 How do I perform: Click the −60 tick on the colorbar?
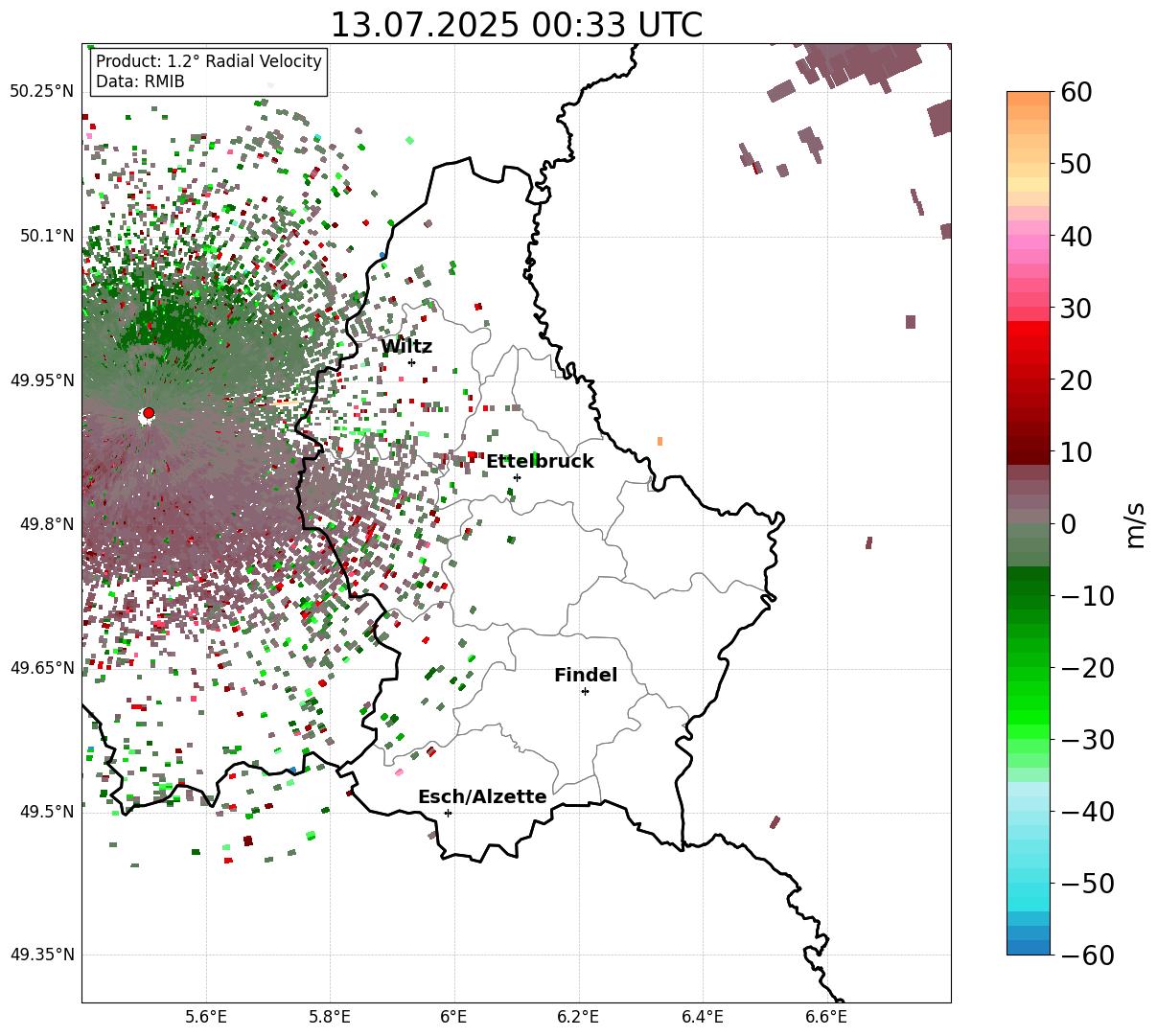[1087, 955]
